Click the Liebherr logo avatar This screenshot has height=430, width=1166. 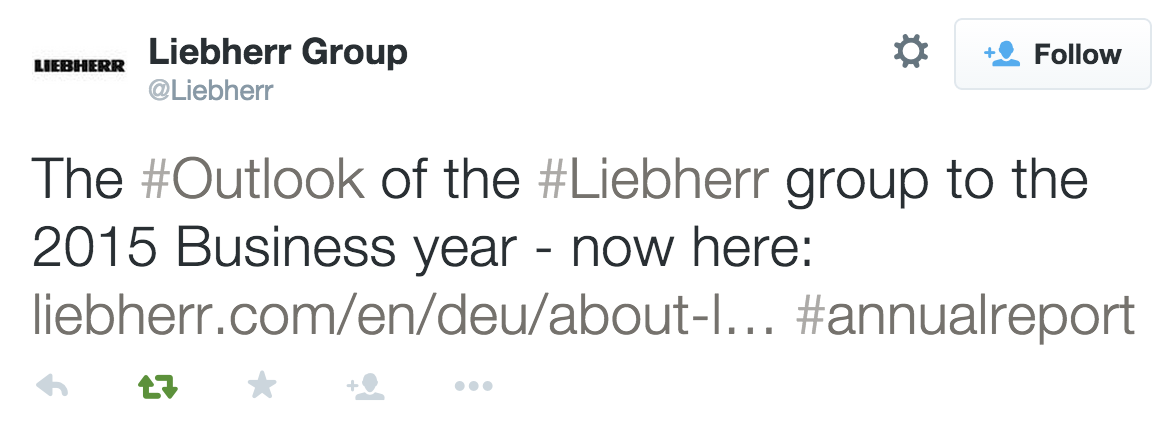[x=79, y=66]
